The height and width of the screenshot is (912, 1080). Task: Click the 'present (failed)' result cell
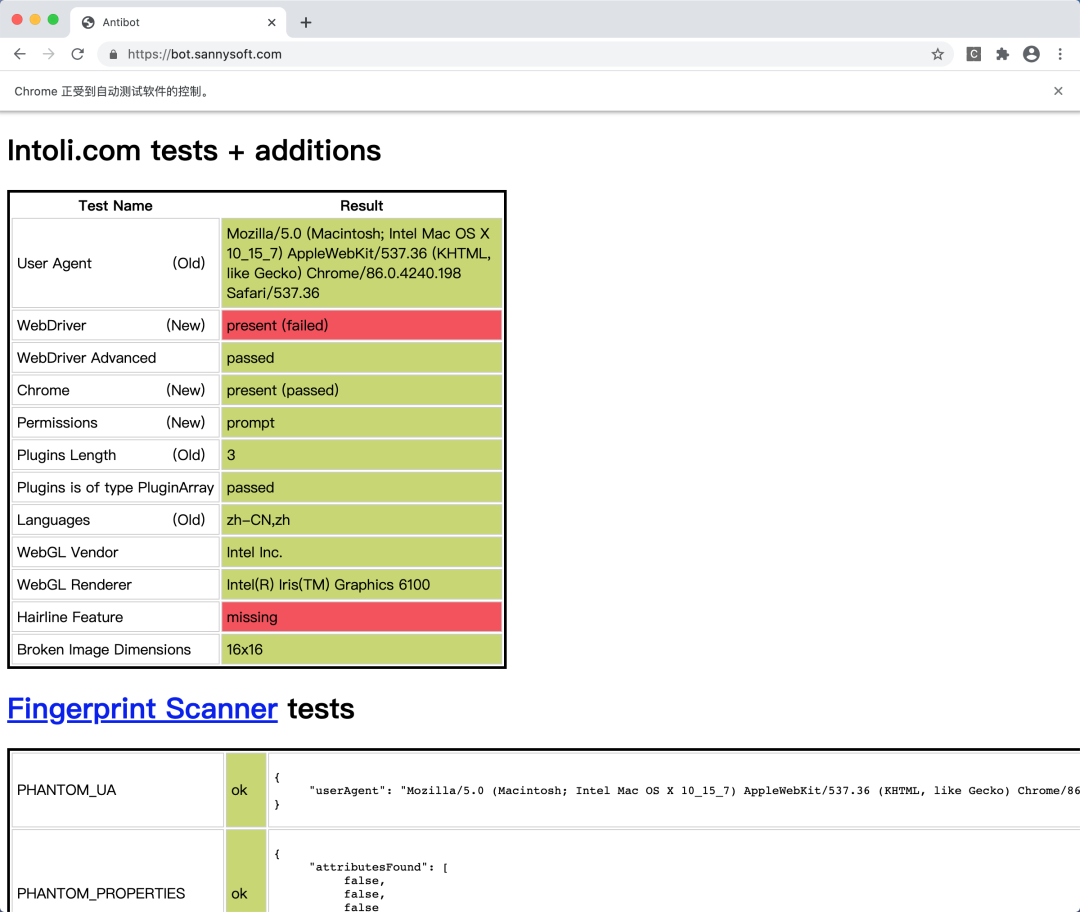tap(362, 325)
